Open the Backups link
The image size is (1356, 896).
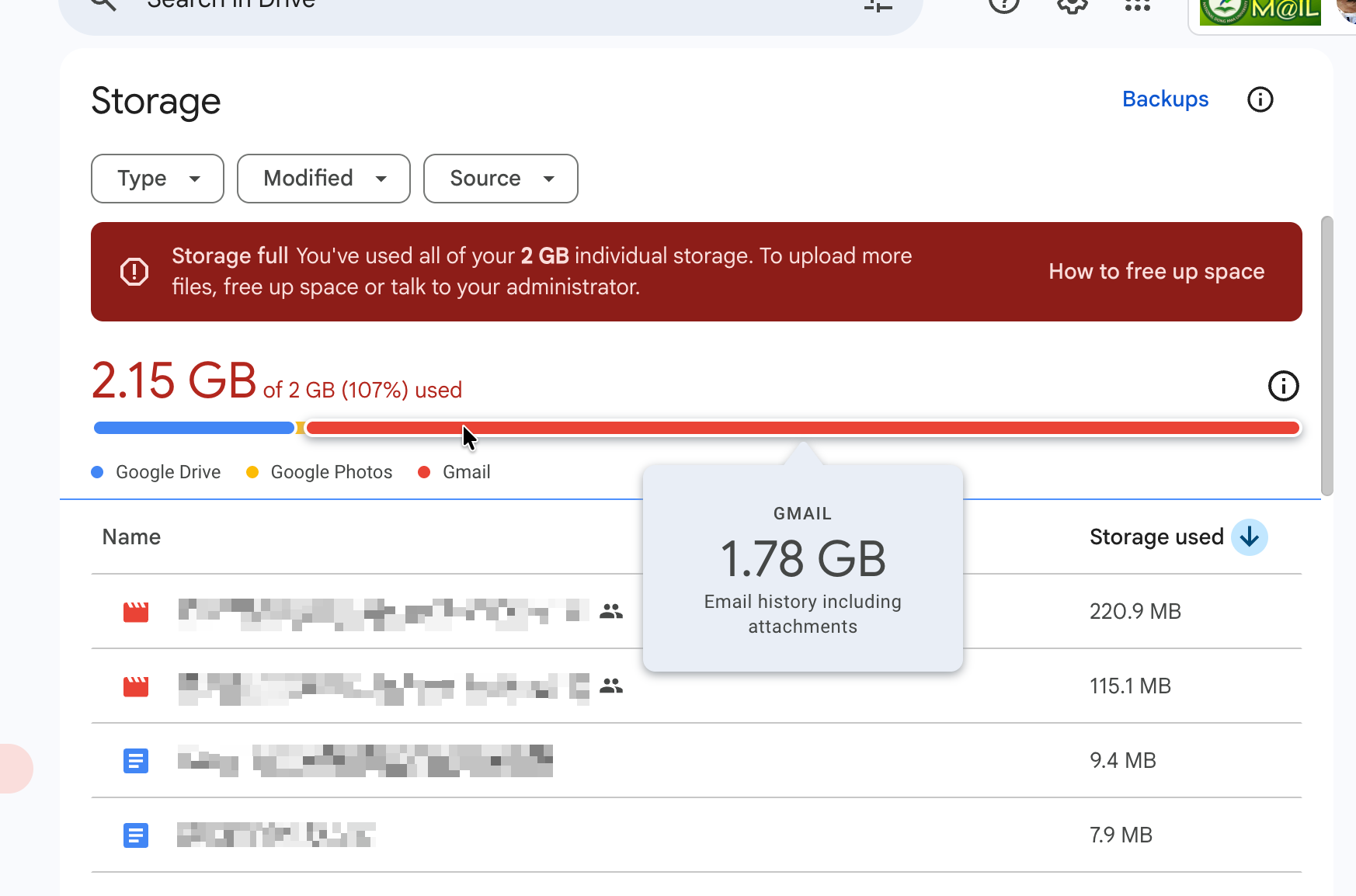pos(1165,99)
